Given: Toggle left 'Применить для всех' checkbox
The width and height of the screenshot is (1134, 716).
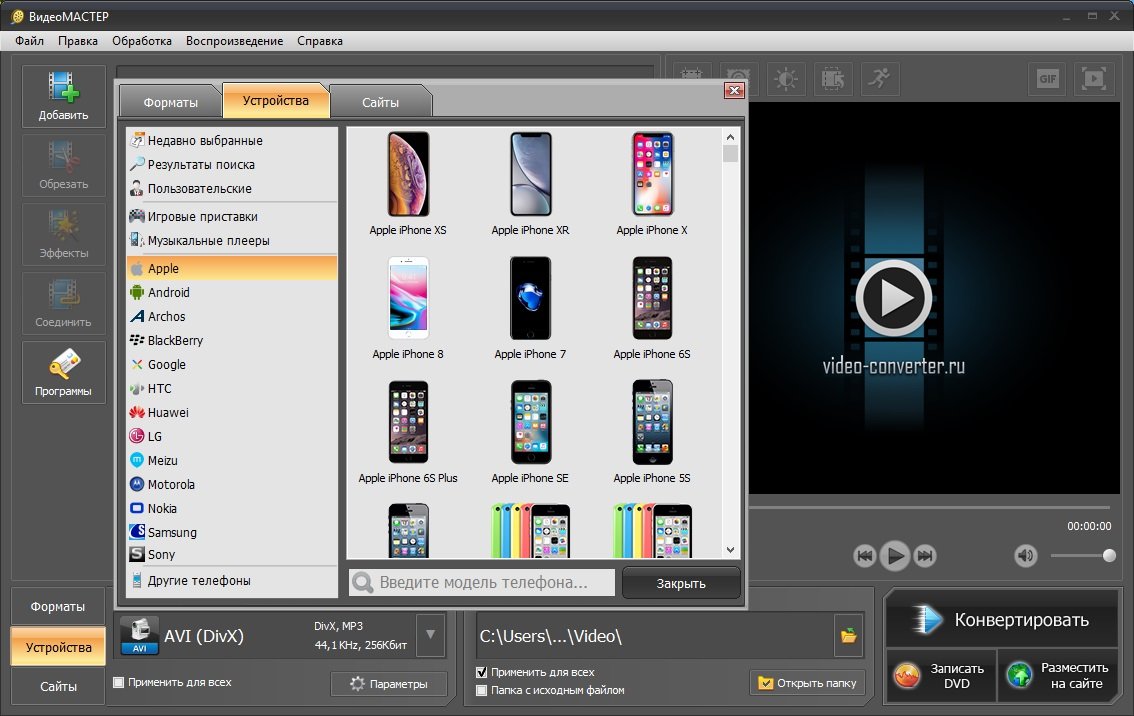Looking at the screenshot, I should pyautogui.click(x=119, y=682).
